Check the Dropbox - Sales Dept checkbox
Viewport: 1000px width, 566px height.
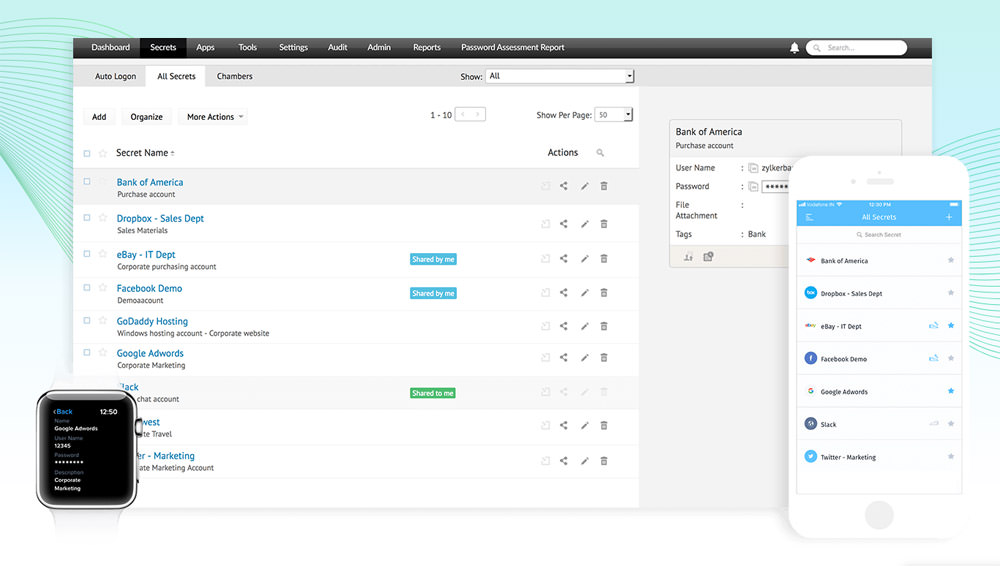[x=87, y=218]
